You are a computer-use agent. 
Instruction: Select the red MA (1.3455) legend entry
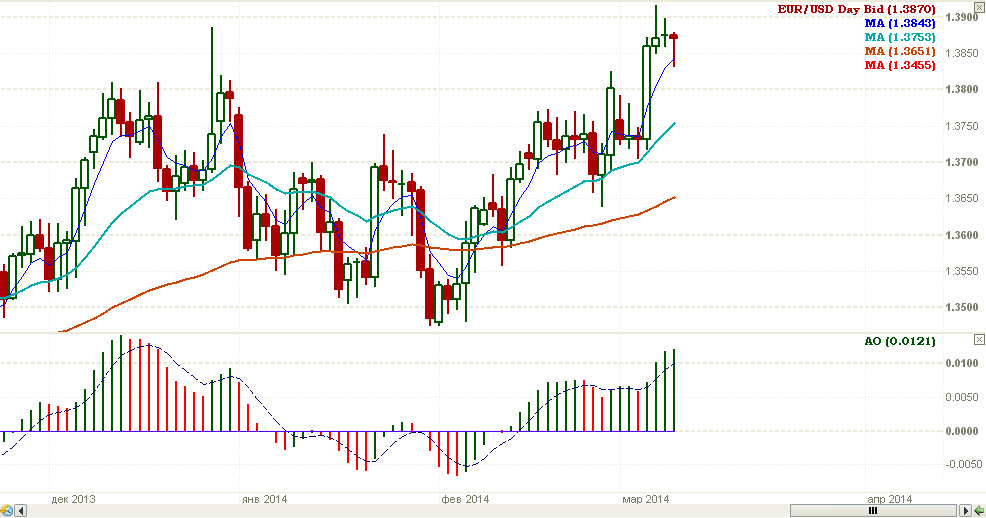900,65
